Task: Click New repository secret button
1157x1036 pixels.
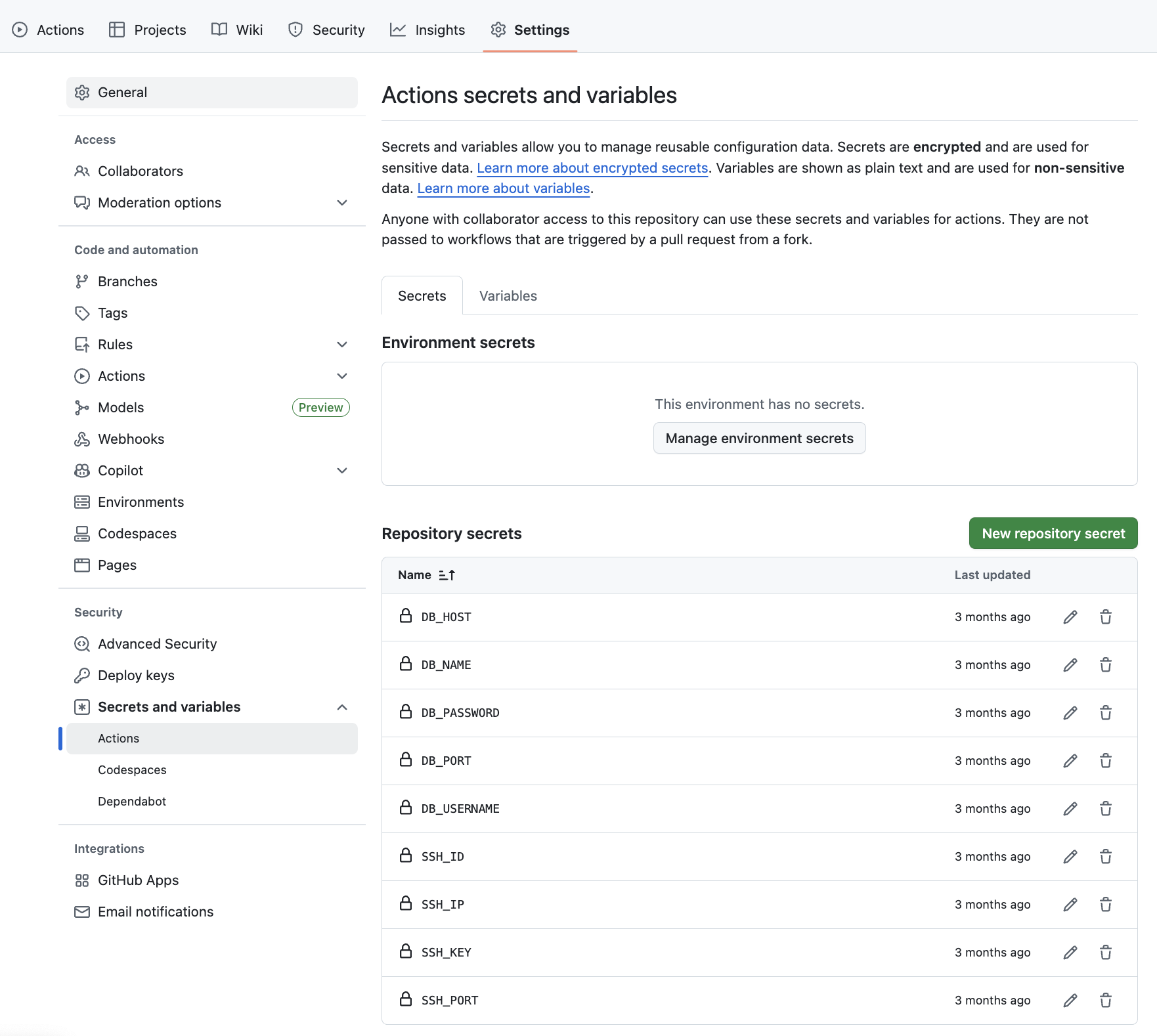Action: pos(1053,534)
